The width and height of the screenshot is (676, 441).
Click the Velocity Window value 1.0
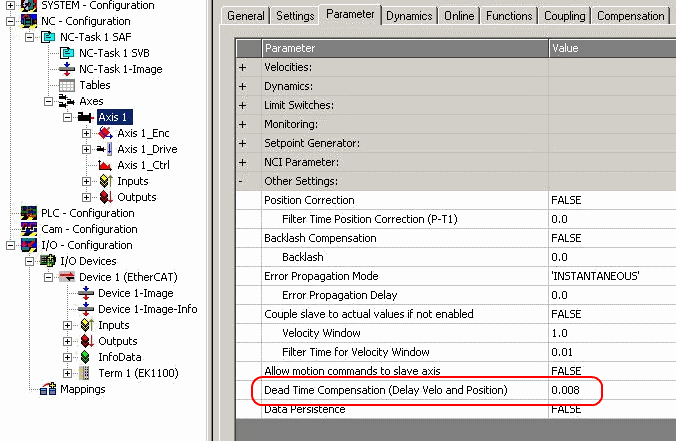pyautogui.click(x=559, y=333)
